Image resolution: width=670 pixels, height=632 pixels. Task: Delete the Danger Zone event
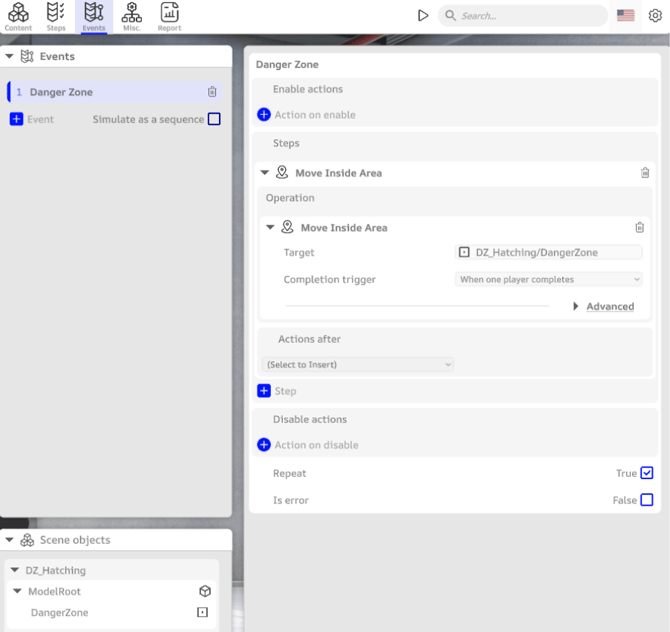pos(212,92)
